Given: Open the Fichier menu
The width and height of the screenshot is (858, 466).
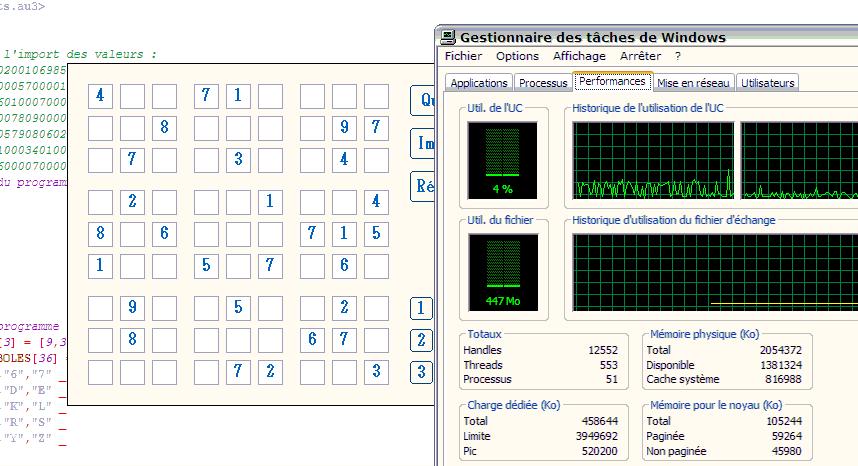Looking at the screenshot, I should pos(463,57).
